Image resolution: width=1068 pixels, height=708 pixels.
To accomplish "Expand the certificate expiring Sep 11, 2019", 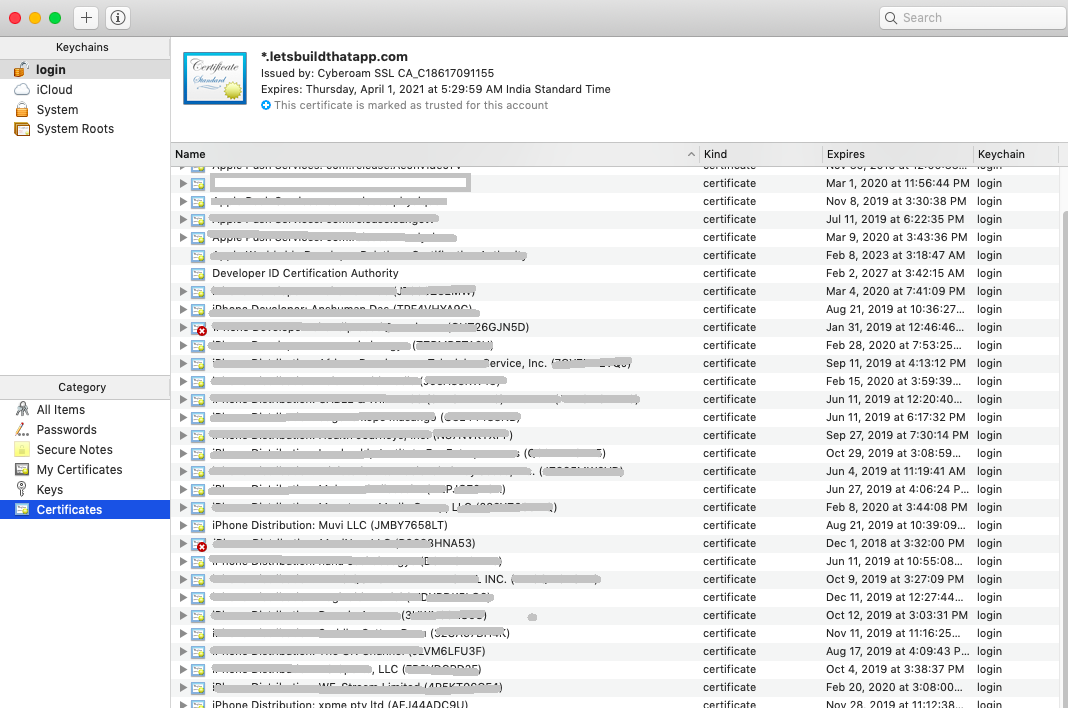I will (183, 363).
